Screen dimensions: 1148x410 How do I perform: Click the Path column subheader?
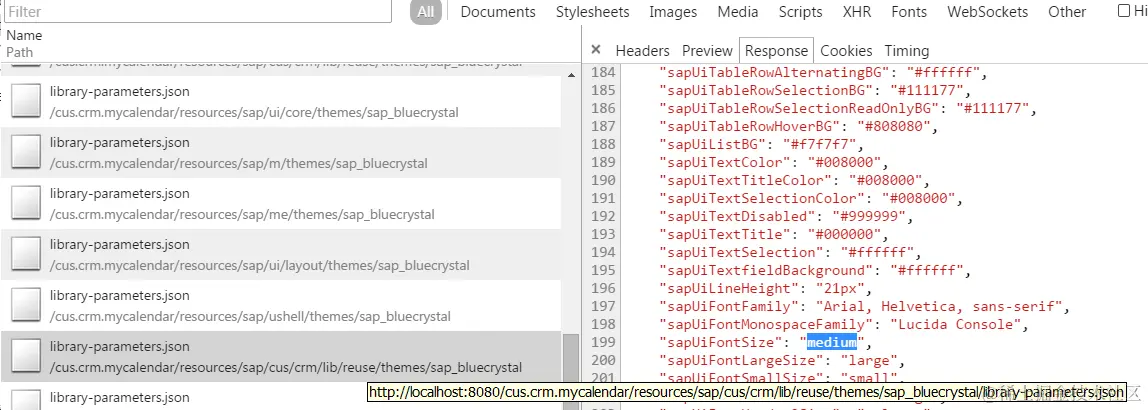20,52
